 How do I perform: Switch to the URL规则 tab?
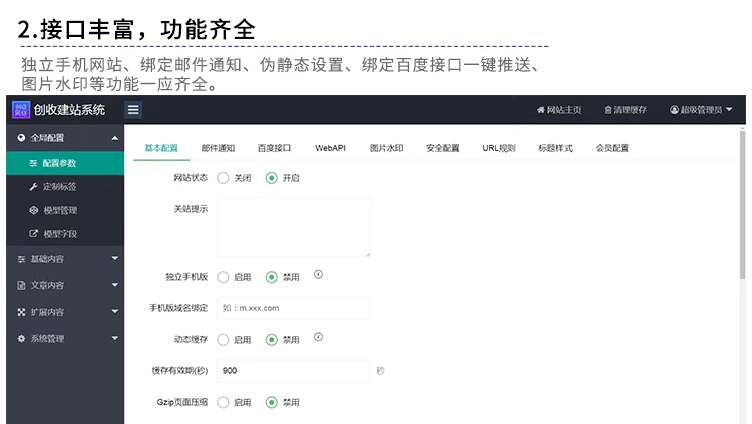pos(499,148)
